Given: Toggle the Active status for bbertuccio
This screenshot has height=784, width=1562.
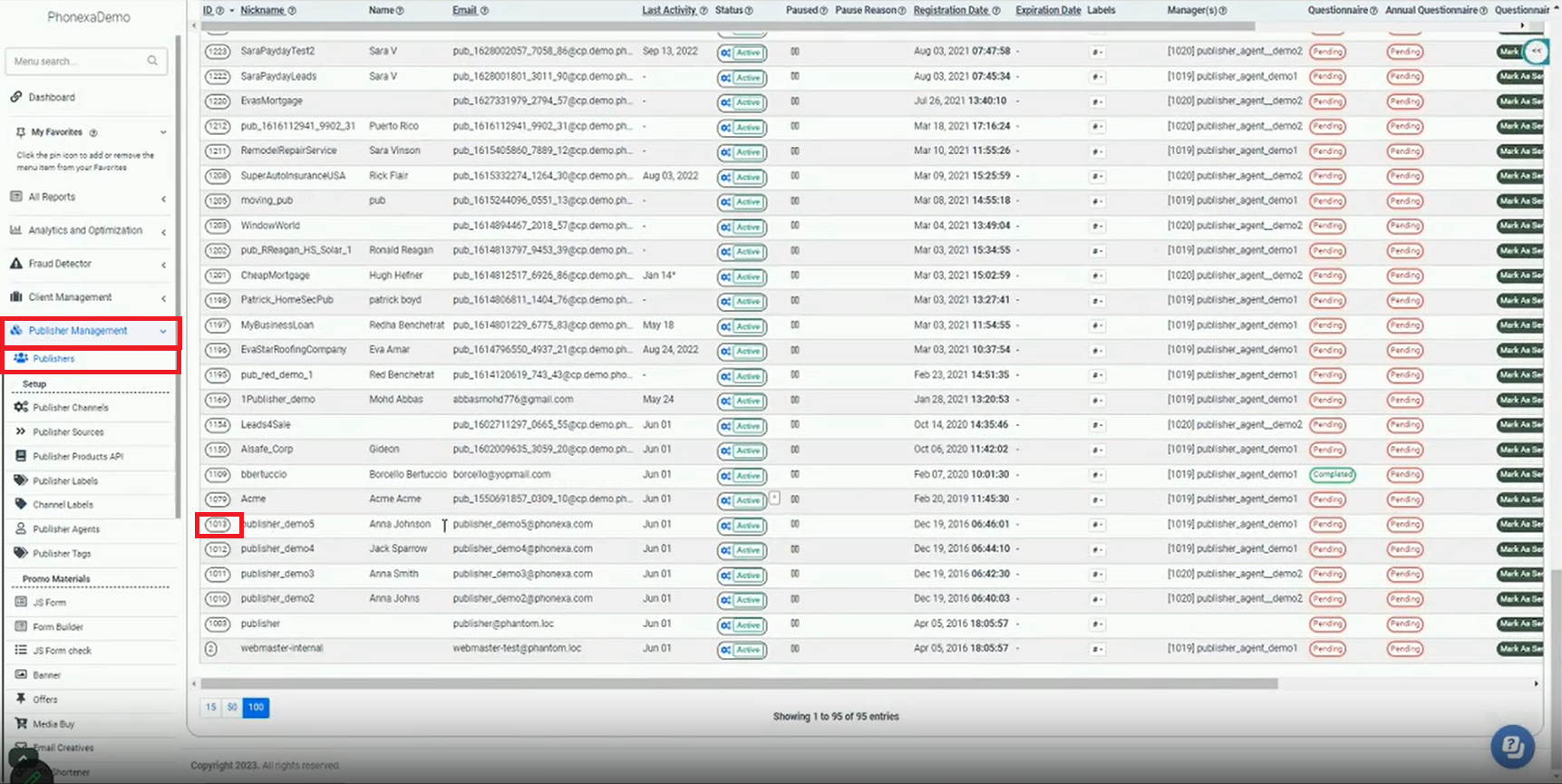Looking at the screenshot, I should pyautogui.click(x=748, y=476).
